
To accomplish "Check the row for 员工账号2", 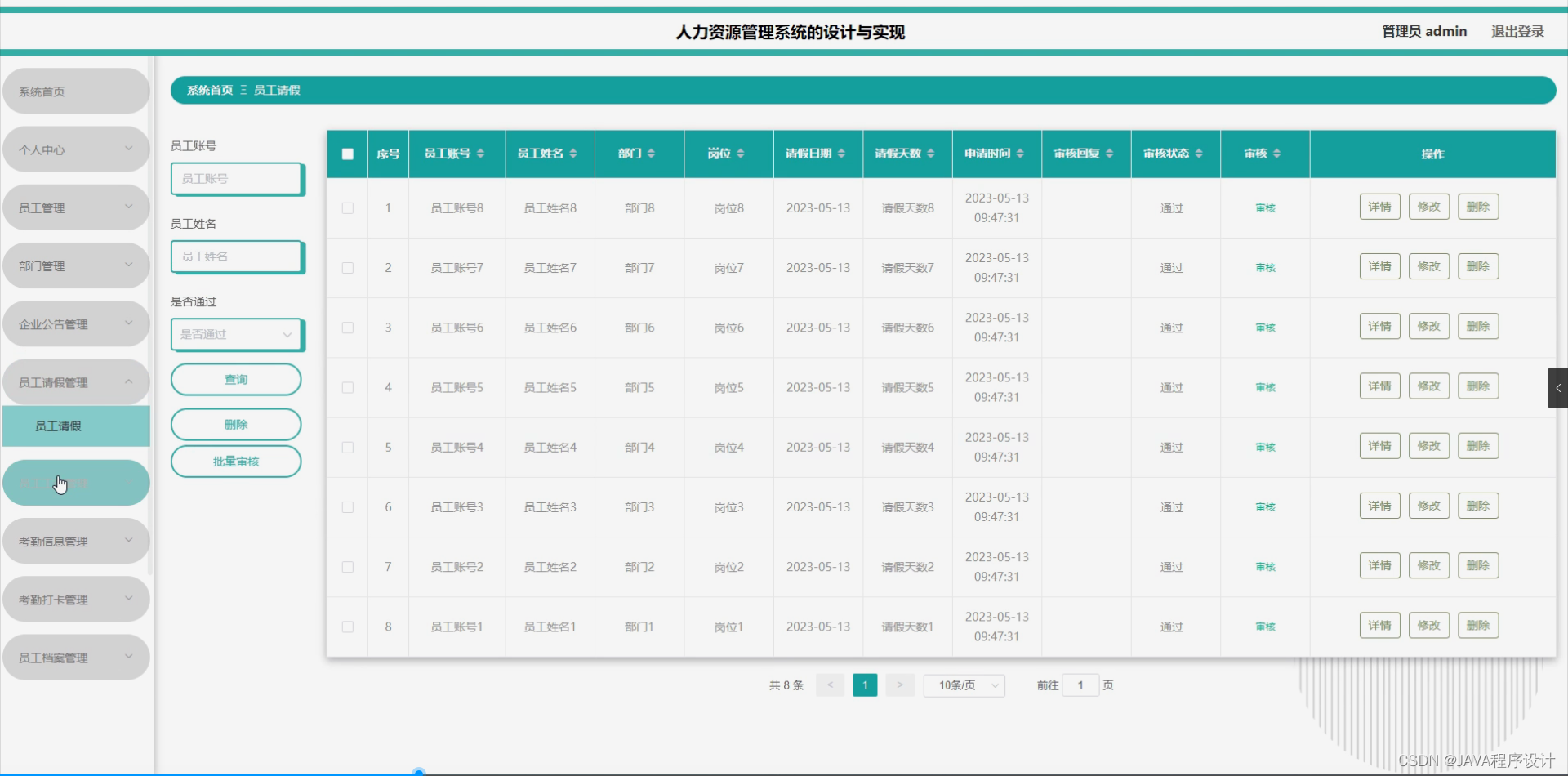I will (x=348, y=567).
